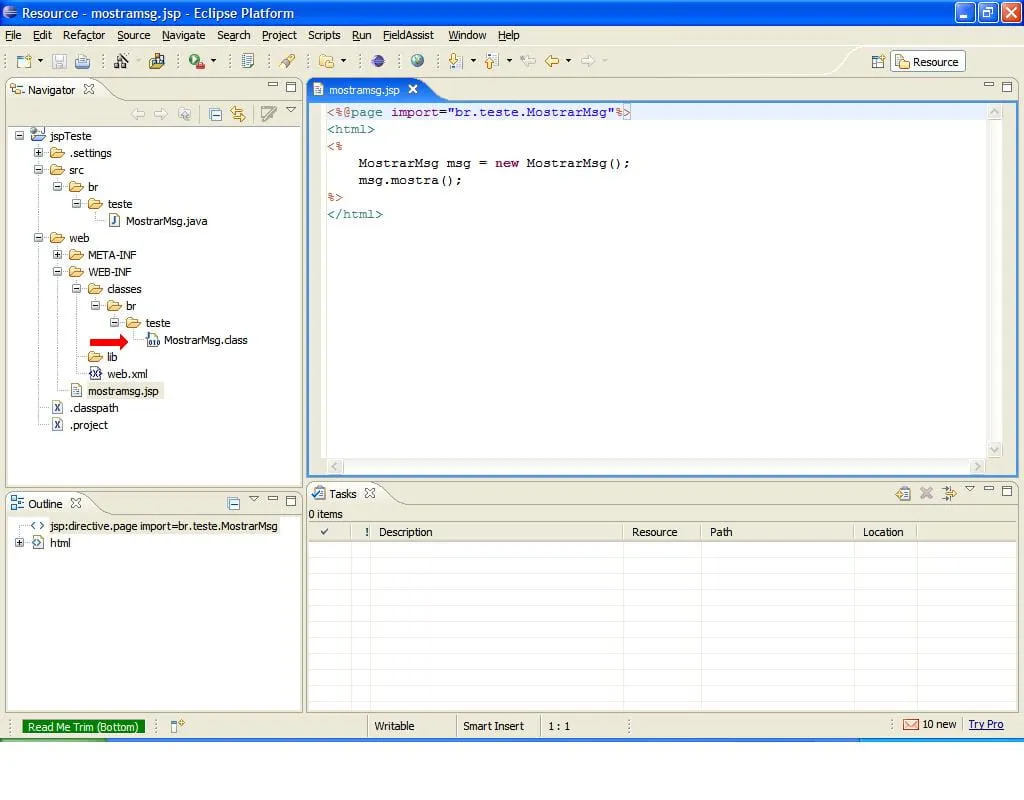Click the 10 new mail envelope icon

910,724
